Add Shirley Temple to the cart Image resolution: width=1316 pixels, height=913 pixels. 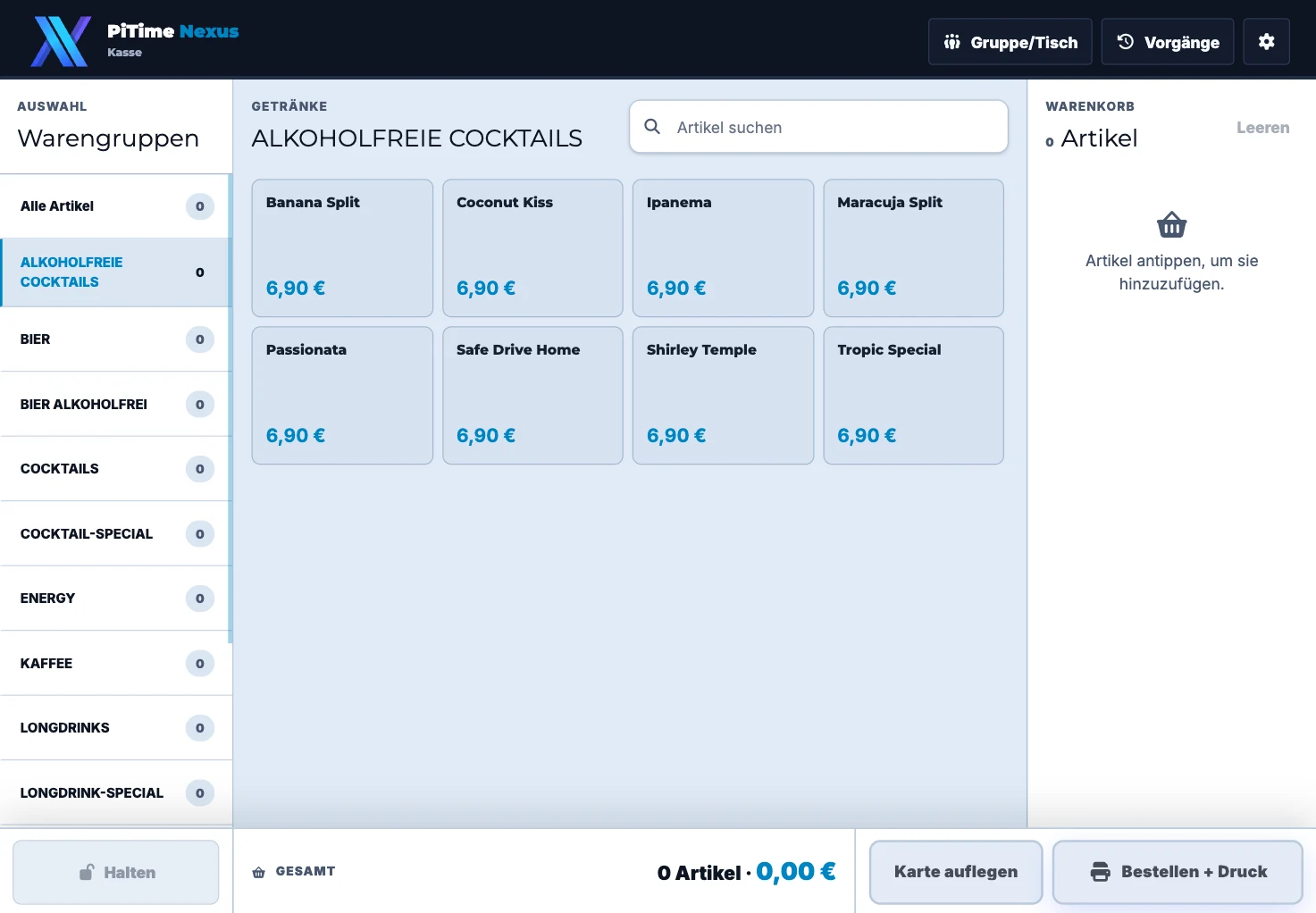tap(723, 396)
